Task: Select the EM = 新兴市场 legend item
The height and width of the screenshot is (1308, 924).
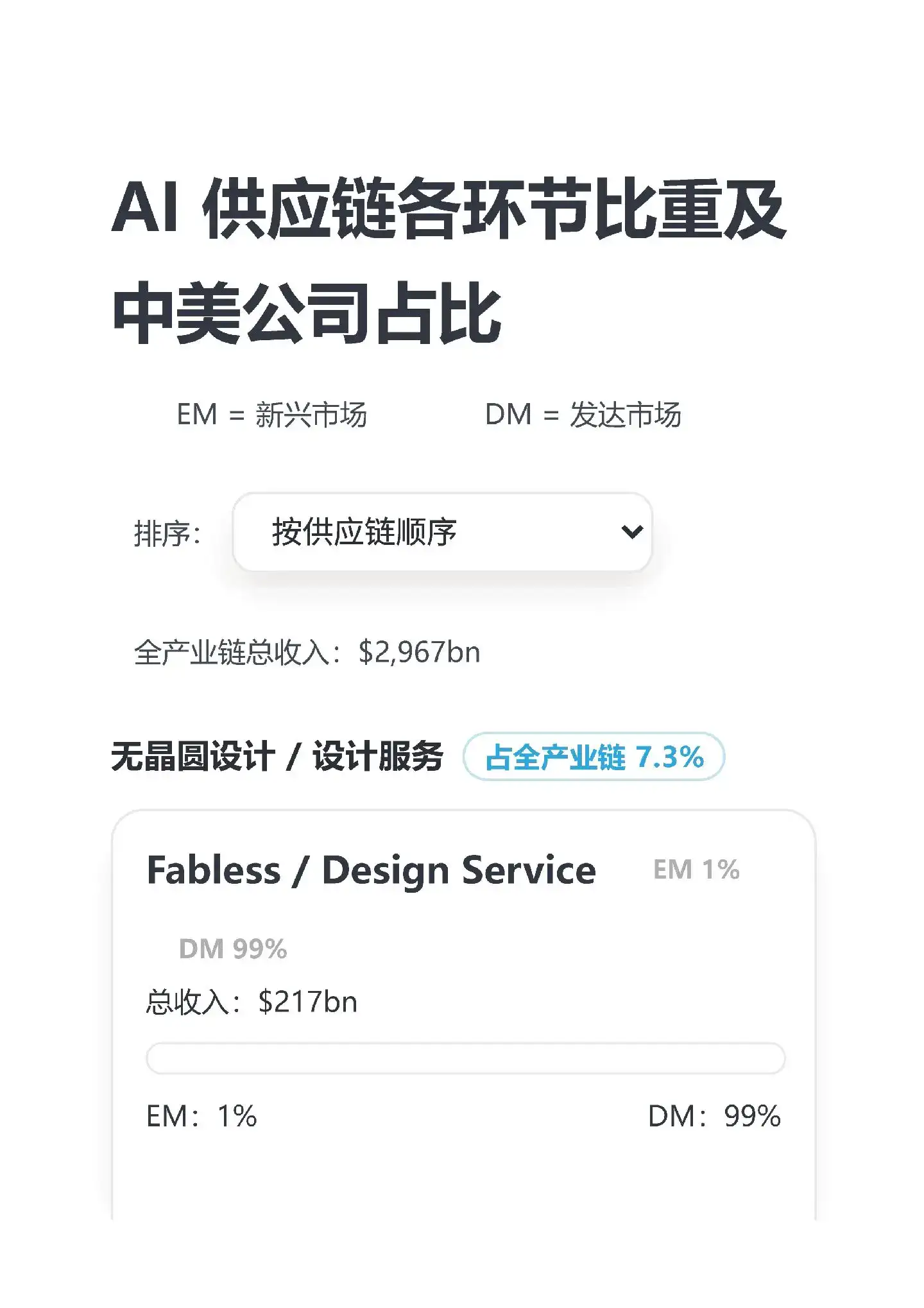Action: coord(271,415)
